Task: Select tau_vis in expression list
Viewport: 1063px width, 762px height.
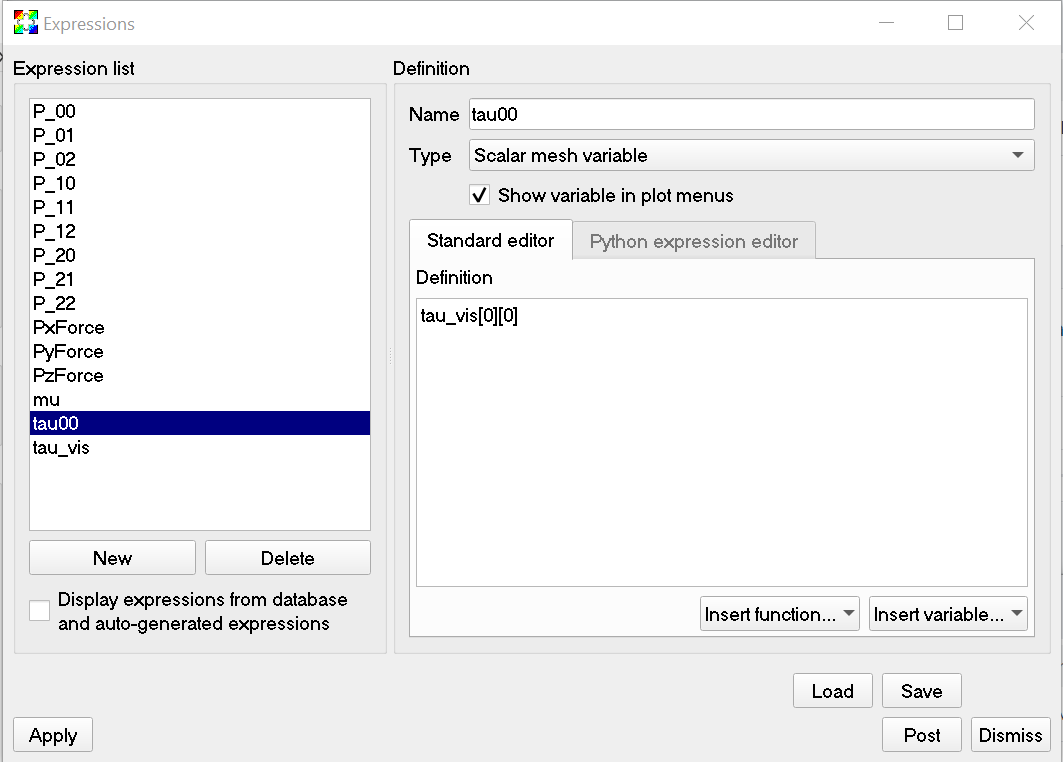Action: pos(200,447)
